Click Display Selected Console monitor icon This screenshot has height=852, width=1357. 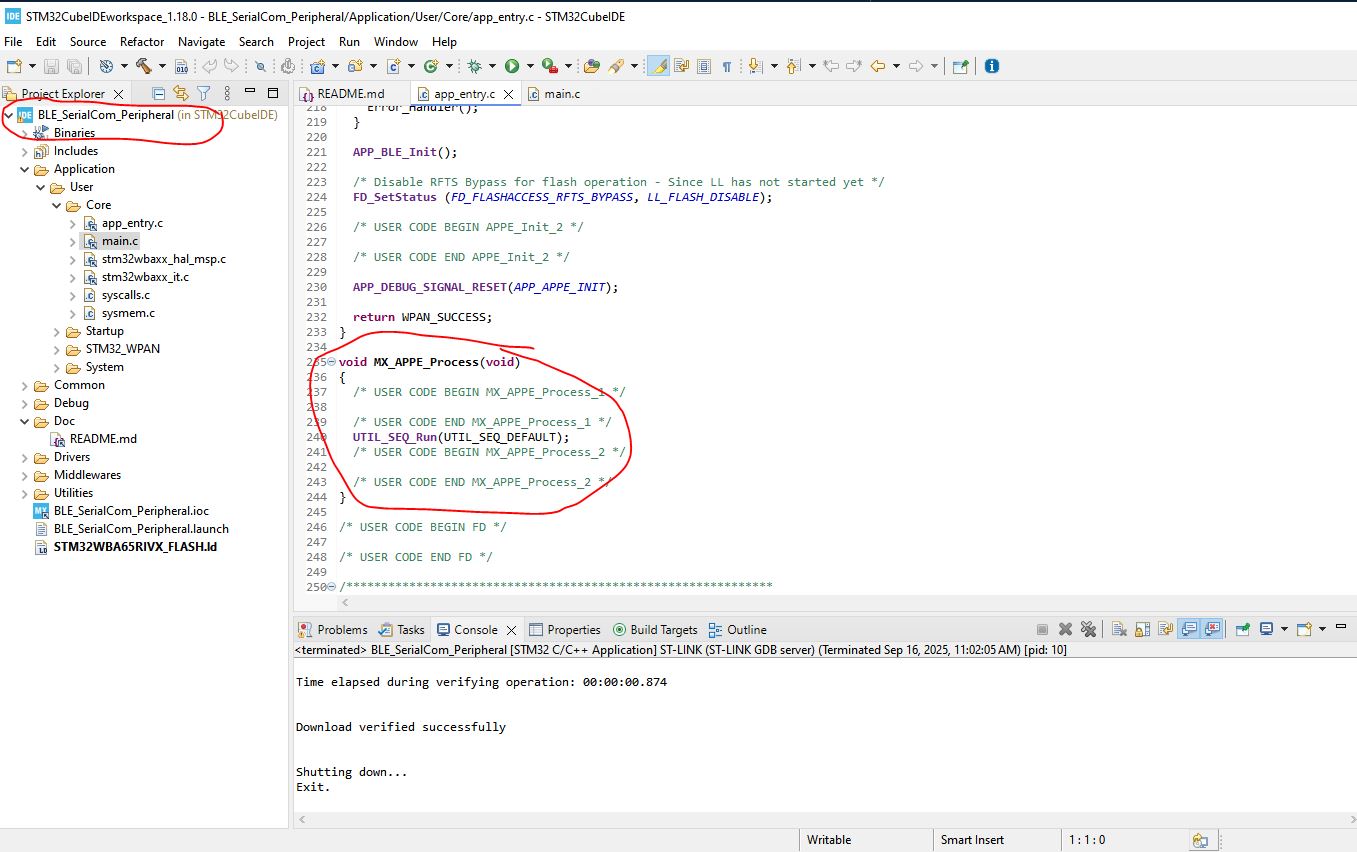click(1266, 630)
